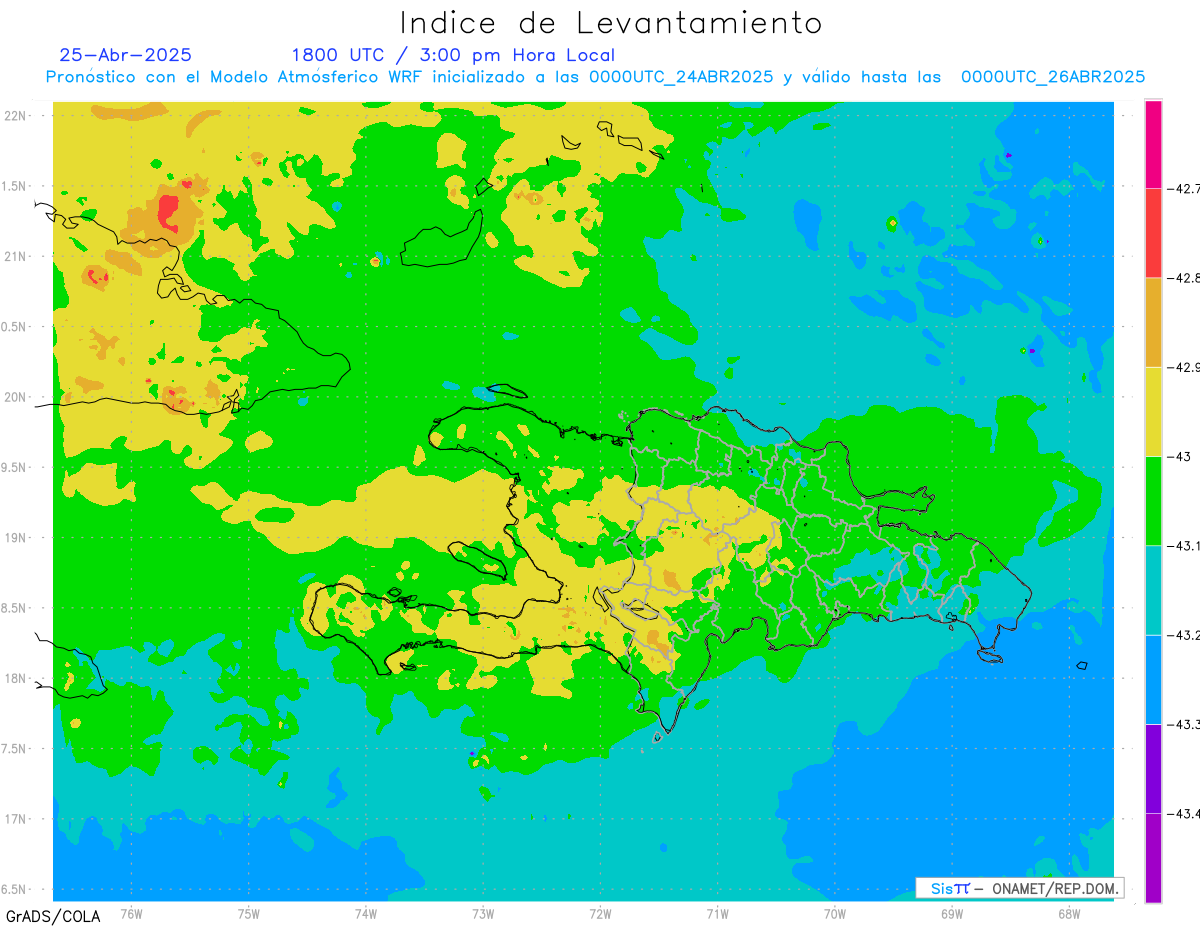Click the teal swatch in the color legend

[1153, 590]
